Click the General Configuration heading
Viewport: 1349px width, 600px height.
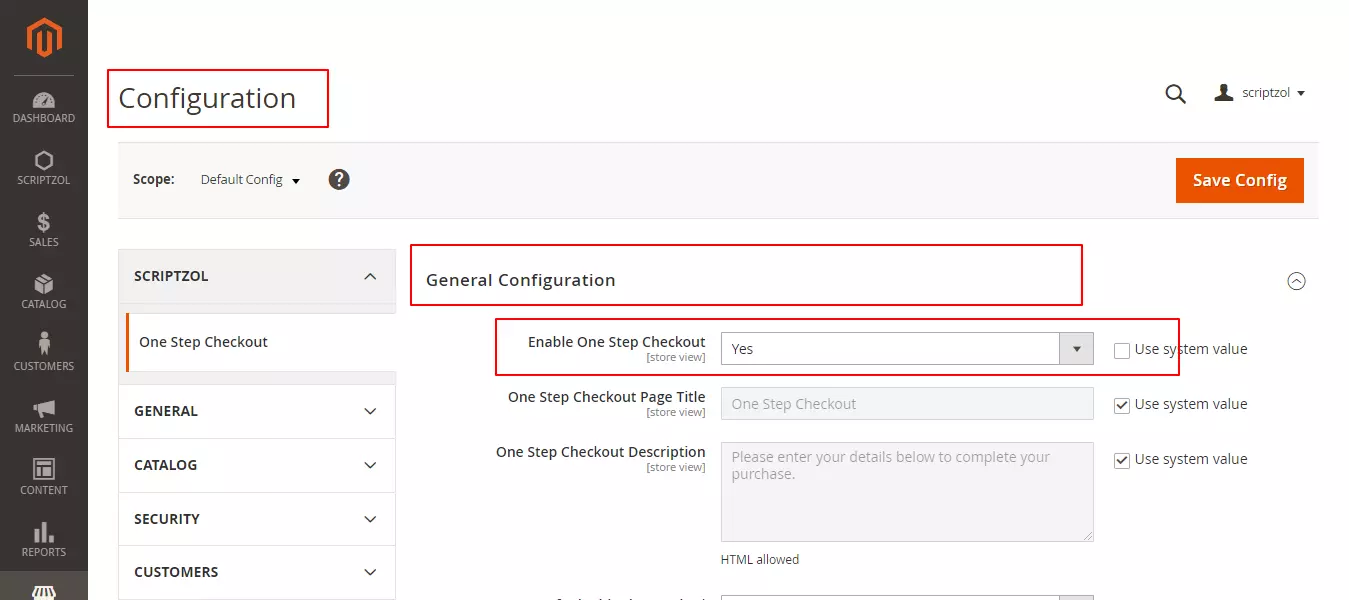coord(521,280)
